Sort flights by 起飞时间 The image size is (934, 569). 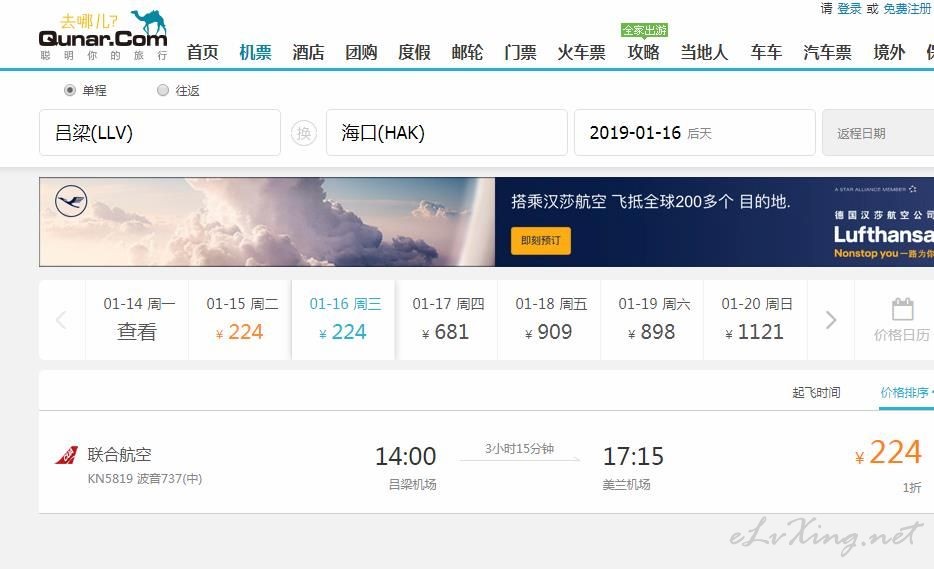(x=816, y=393)
